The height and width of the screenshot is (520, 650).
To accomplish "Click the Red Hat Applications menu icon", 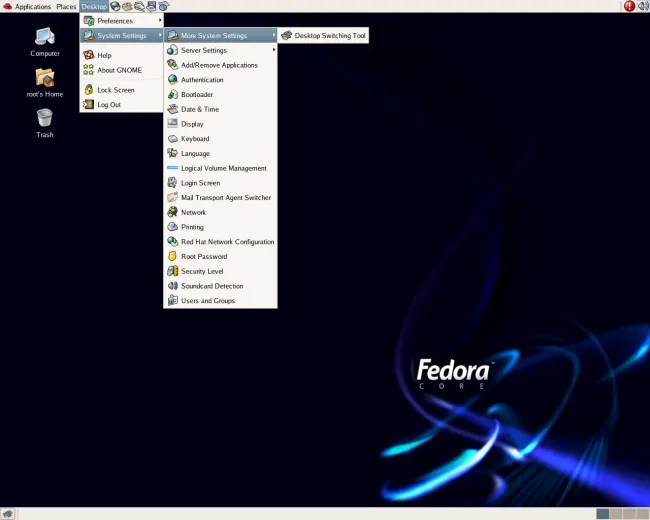I will (x=7, y=6).
